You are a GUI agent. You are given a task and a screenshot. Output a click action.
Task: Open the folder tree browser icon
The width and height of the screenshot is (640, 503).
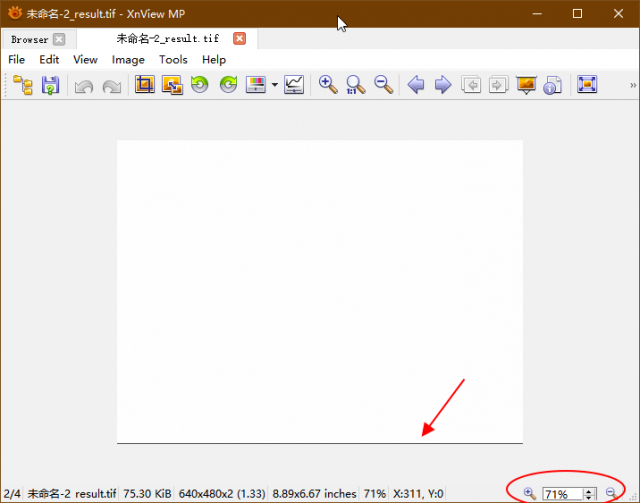click(x=23, y=85)
